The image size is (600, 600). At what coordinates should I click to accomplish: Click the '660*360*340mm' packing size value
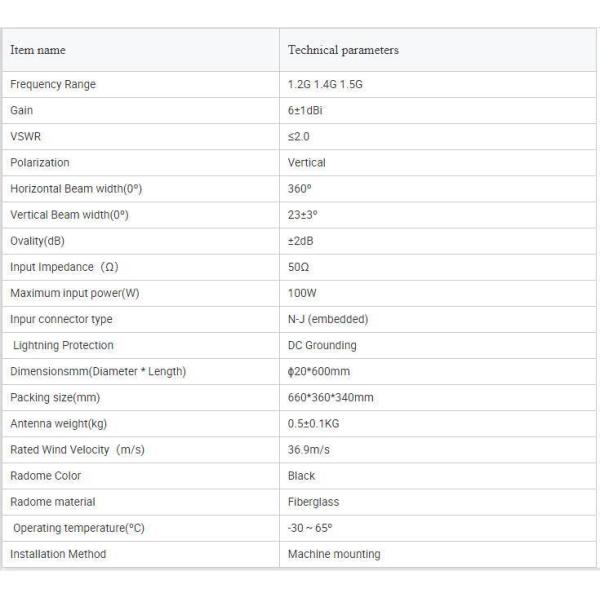(331, 398)
